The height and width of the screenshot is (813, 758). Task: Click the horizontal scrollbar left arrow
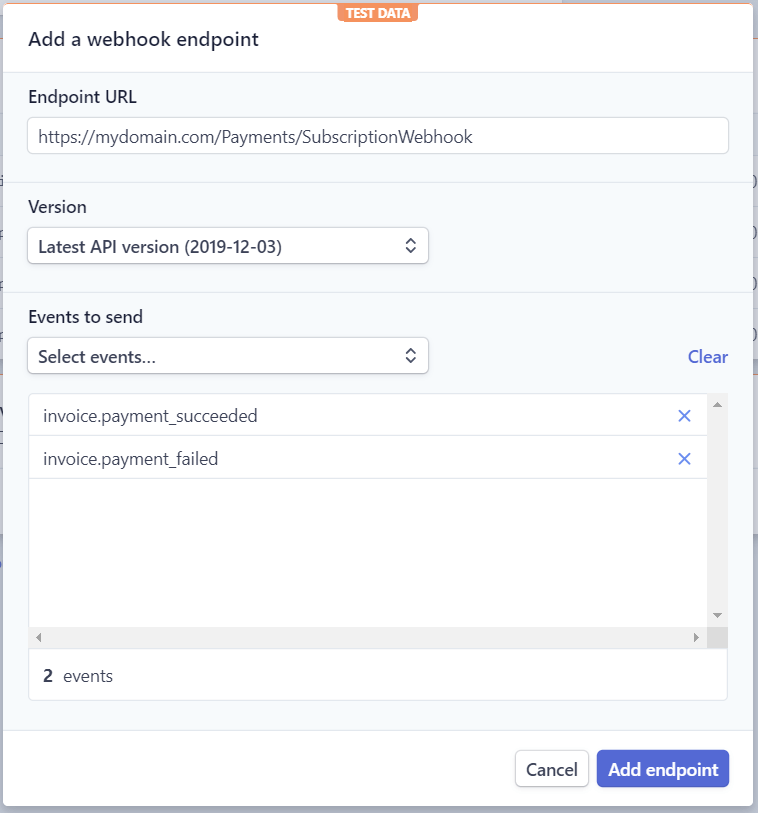click(38, 636)
